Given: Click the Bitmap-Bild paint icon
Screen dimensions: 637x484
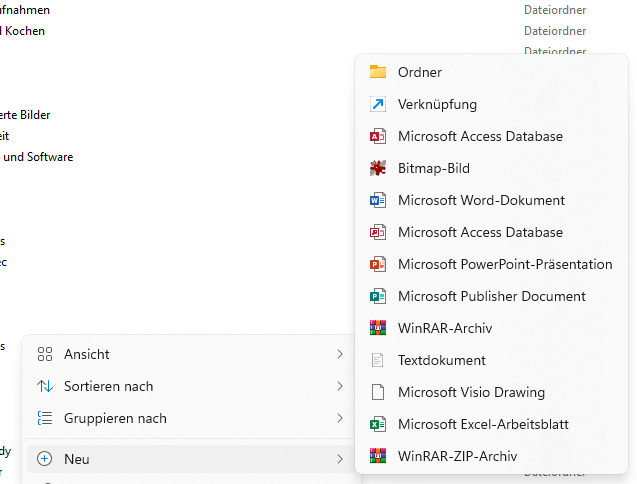Looking at the screenshot, I should tap(377, 168).
